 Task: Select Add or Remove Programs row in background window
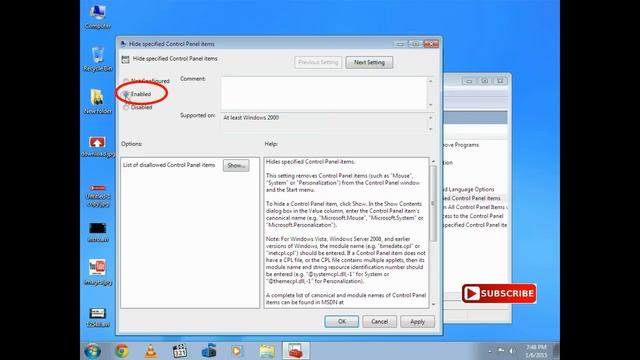[461, 145]
